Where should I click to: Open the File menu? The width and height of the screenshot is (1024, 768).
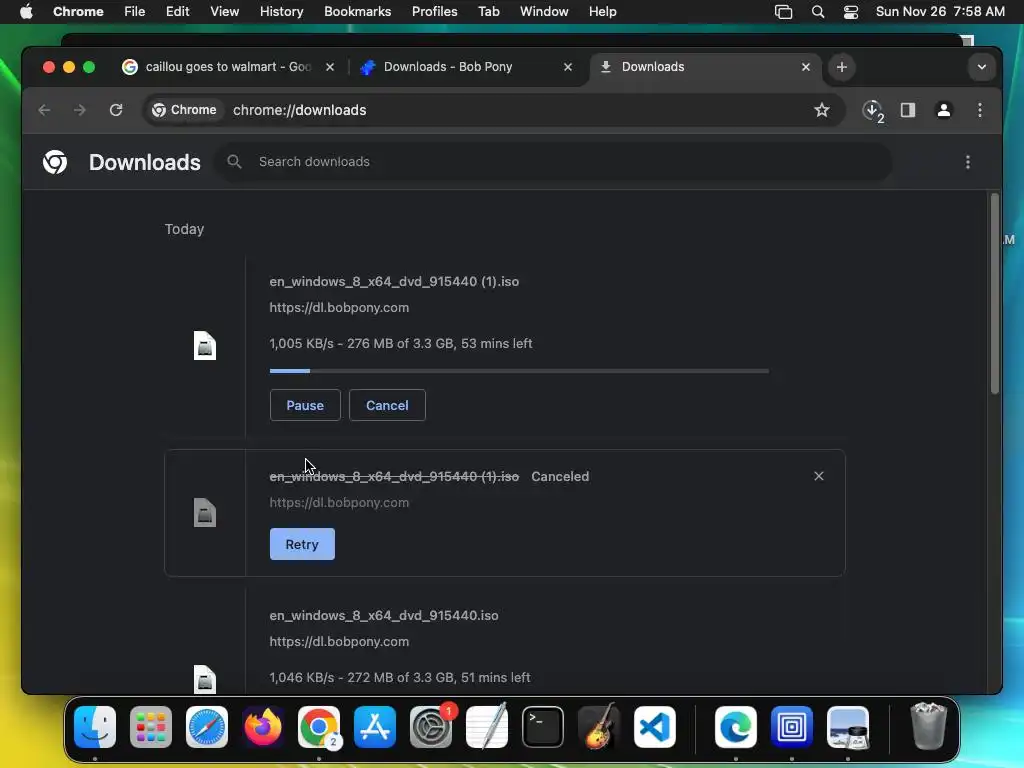[x=135, y=11]
